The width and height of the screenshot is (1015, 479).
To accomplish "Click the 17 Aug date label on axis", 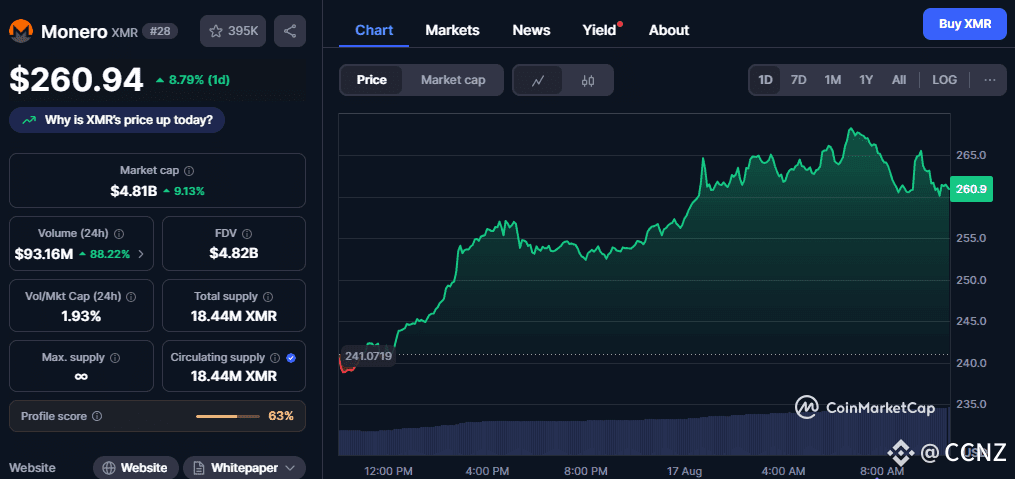I will pos(682,471).
